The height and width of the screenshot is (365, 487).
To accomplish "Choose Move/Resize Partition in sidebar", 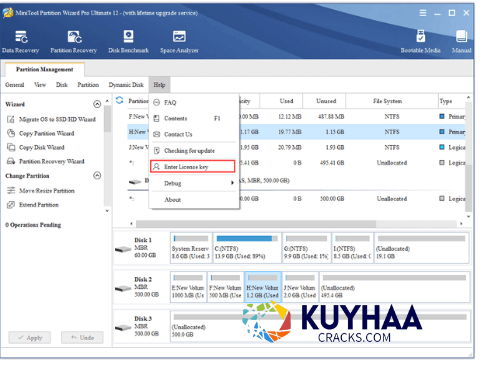I will pyautogui.click(x=41, y=191).
